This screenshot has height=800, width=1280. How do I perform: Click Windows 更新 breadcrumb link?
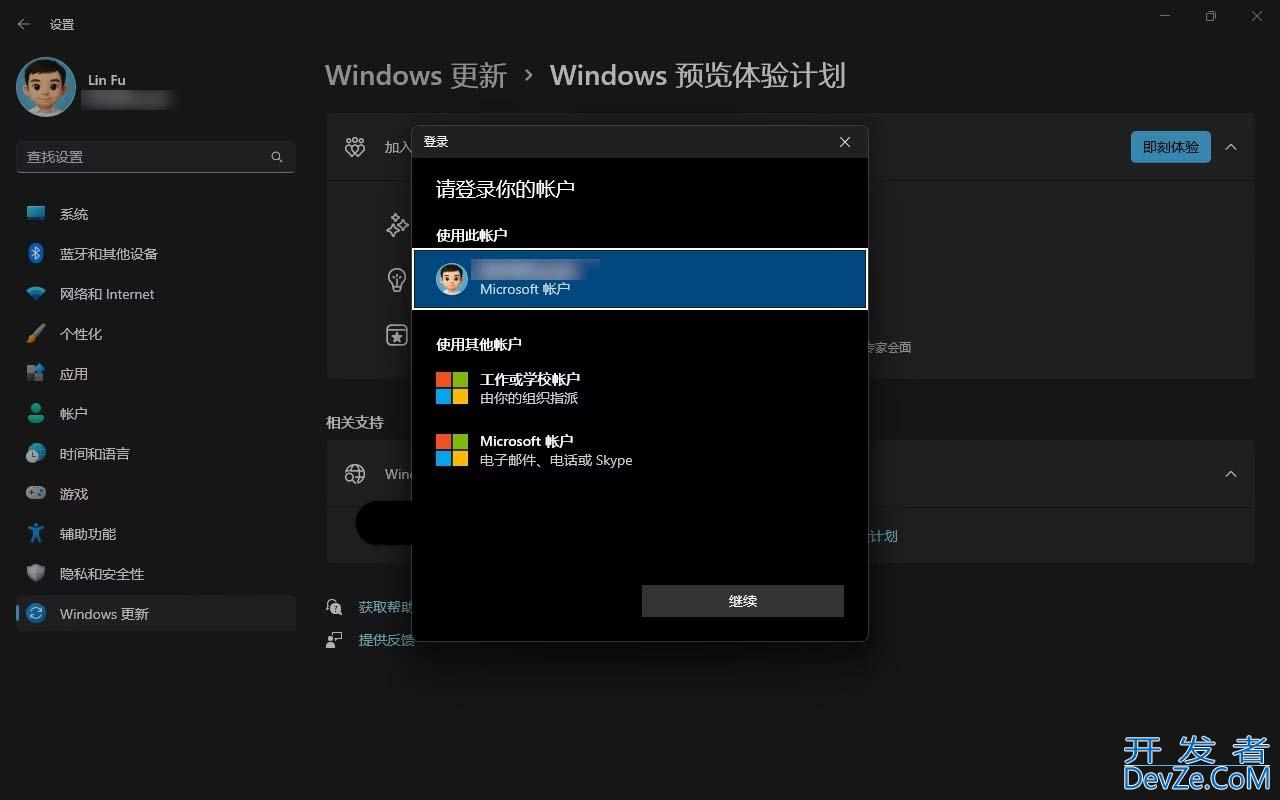coord(416,75)
